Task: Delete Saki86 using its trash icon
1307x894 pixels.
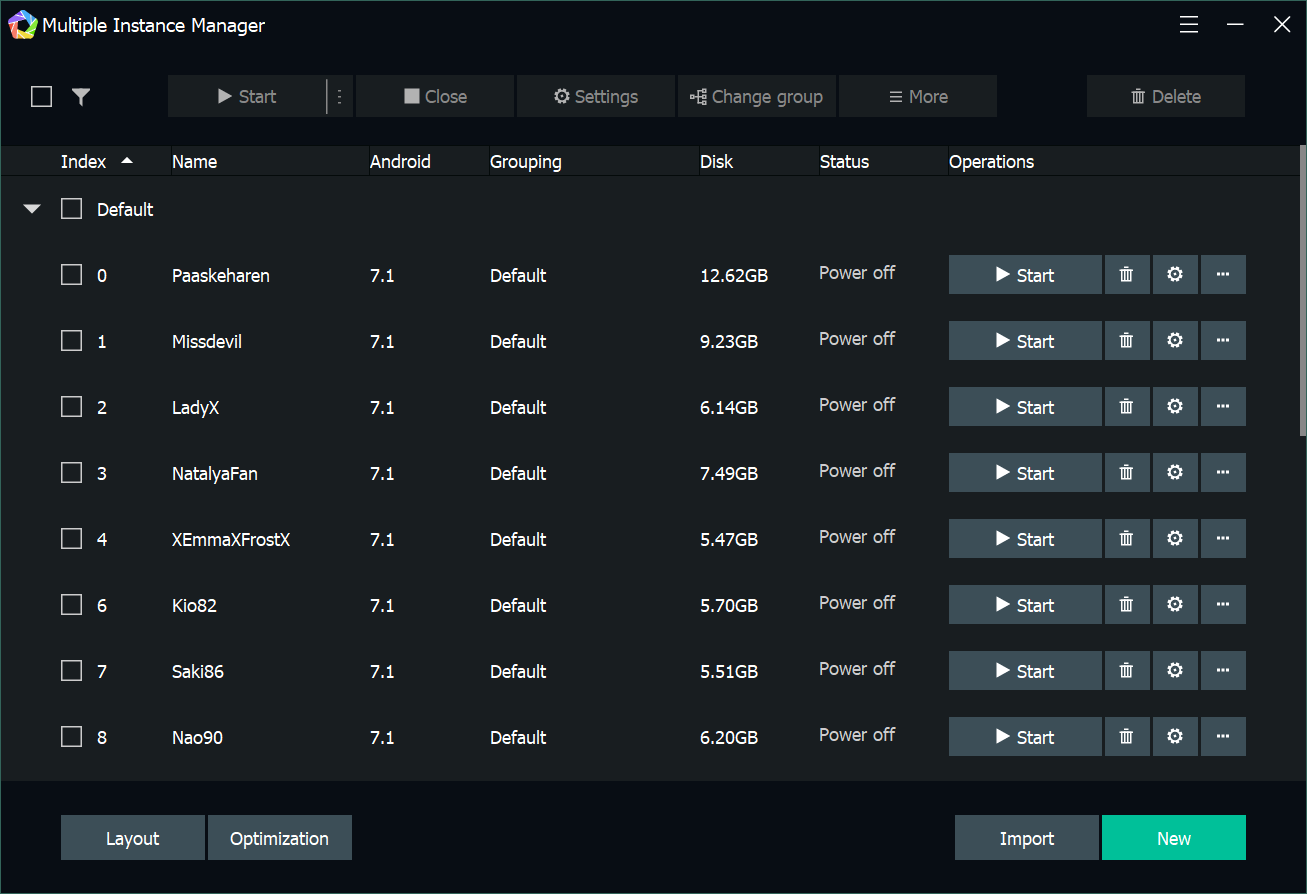Action: point(1126,671)
